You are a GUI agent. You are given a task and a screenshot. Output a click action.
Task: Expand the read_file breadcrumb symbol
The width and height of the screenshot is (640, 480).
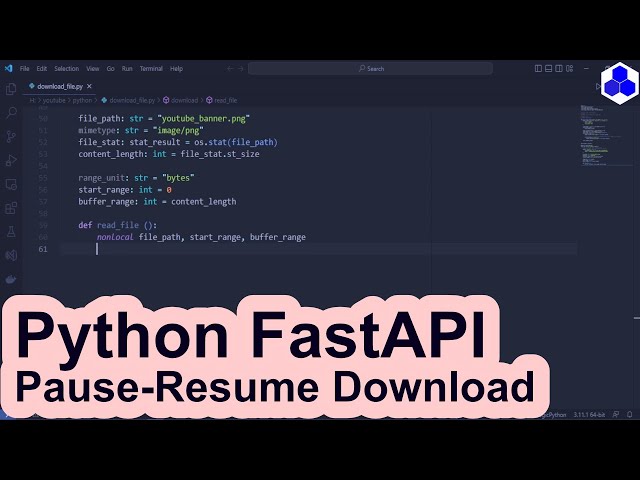(222, 100)
